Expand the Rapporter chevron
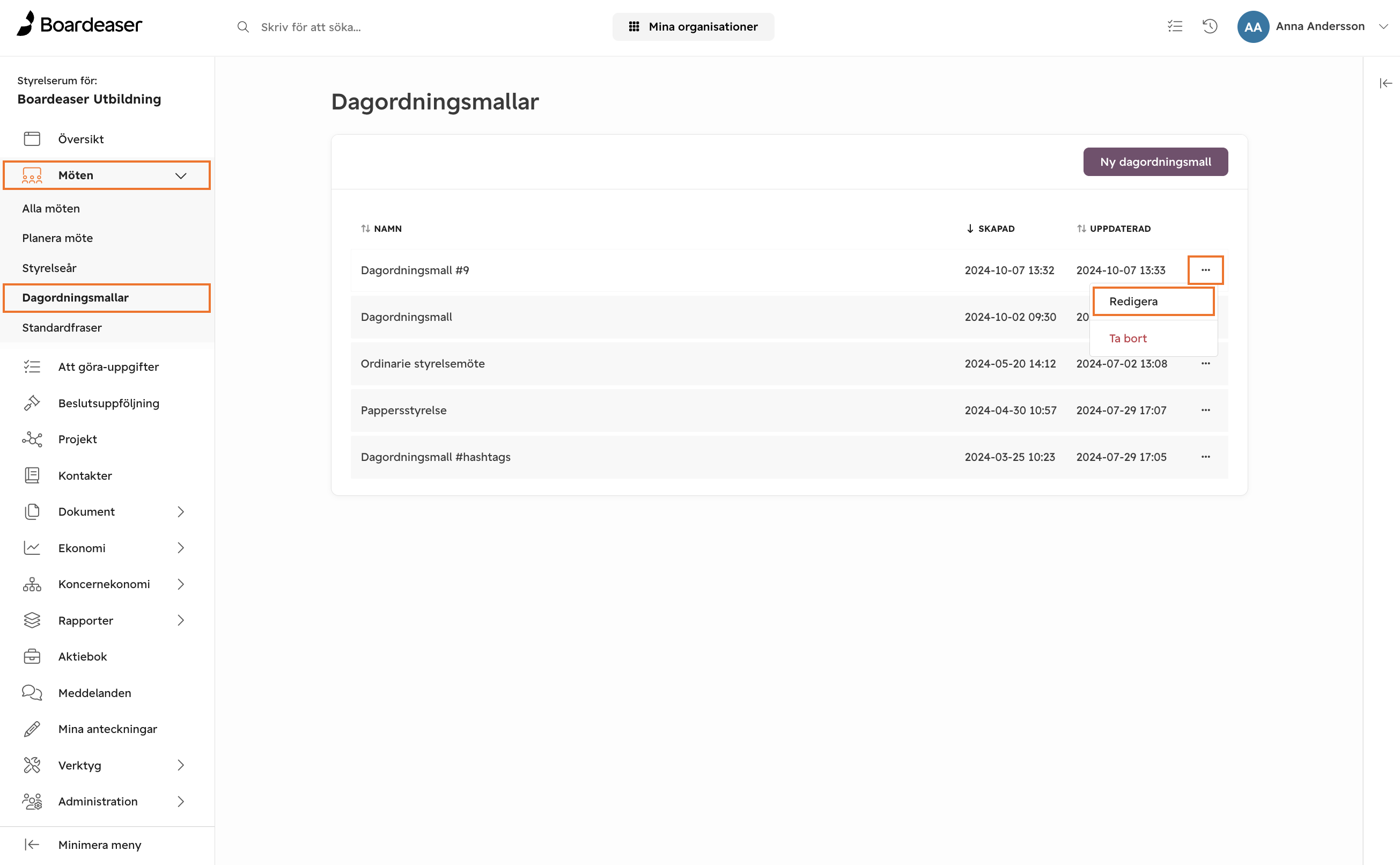Screen dimensions: 1400x865 coord(181,620)
